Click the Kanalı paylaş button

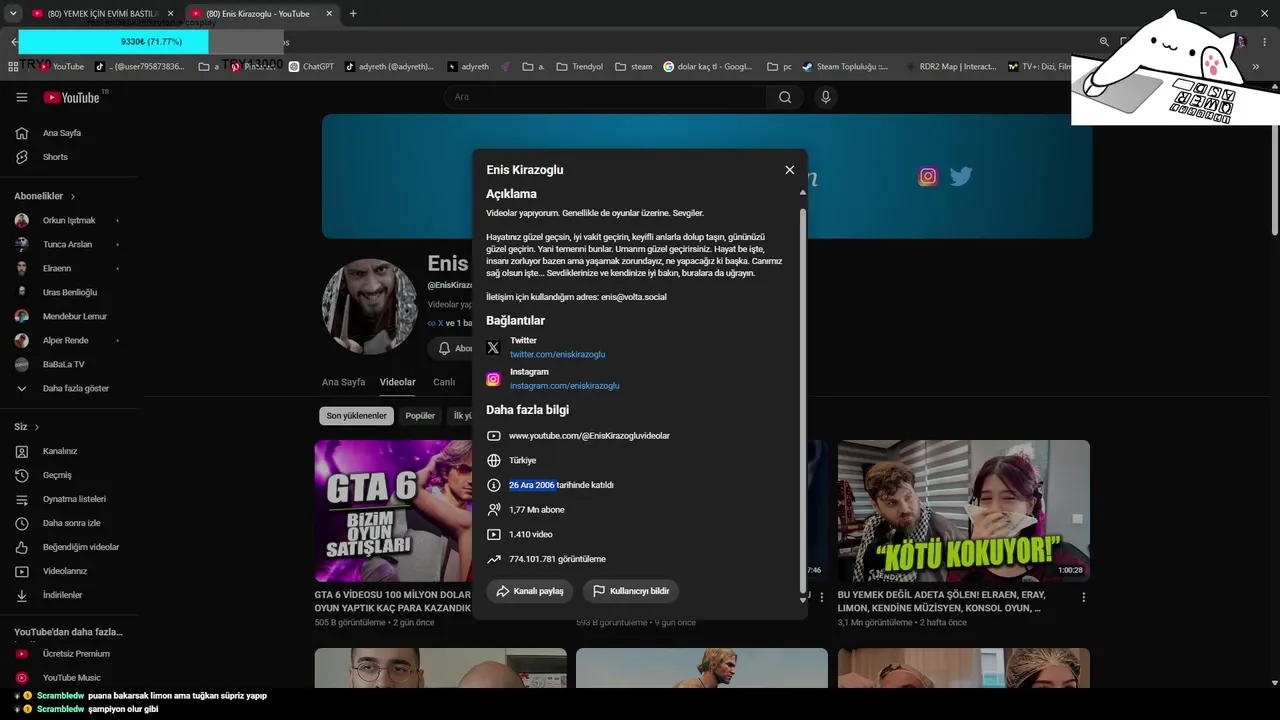coord(530,591)
